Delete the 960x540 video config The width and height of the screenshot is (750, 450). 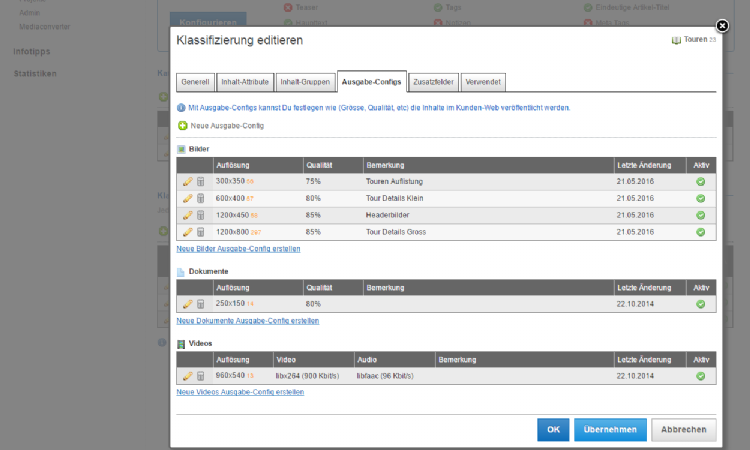click(200, 376)
